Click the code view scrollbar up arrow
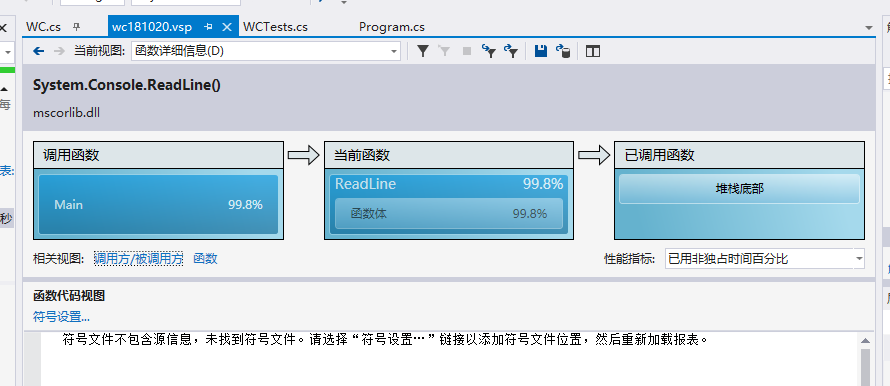This screenshot has height=386, width=890. pos(865,341)
